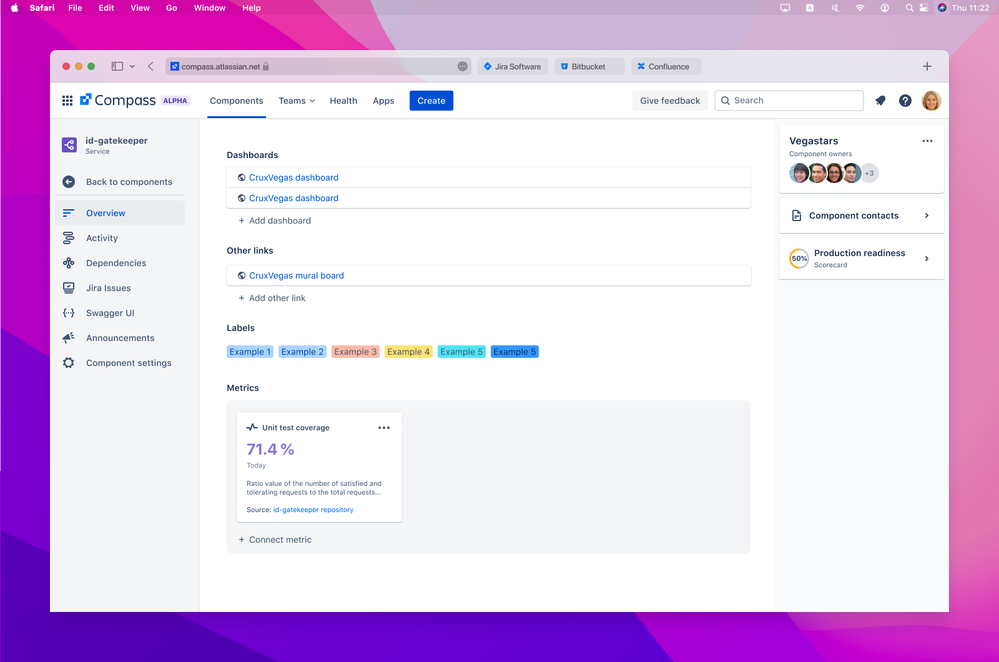Go back with the Safari back arrow

150,66
